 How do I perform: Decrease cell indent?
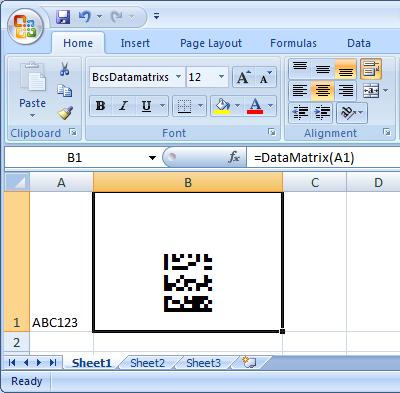tap(300, 113)
